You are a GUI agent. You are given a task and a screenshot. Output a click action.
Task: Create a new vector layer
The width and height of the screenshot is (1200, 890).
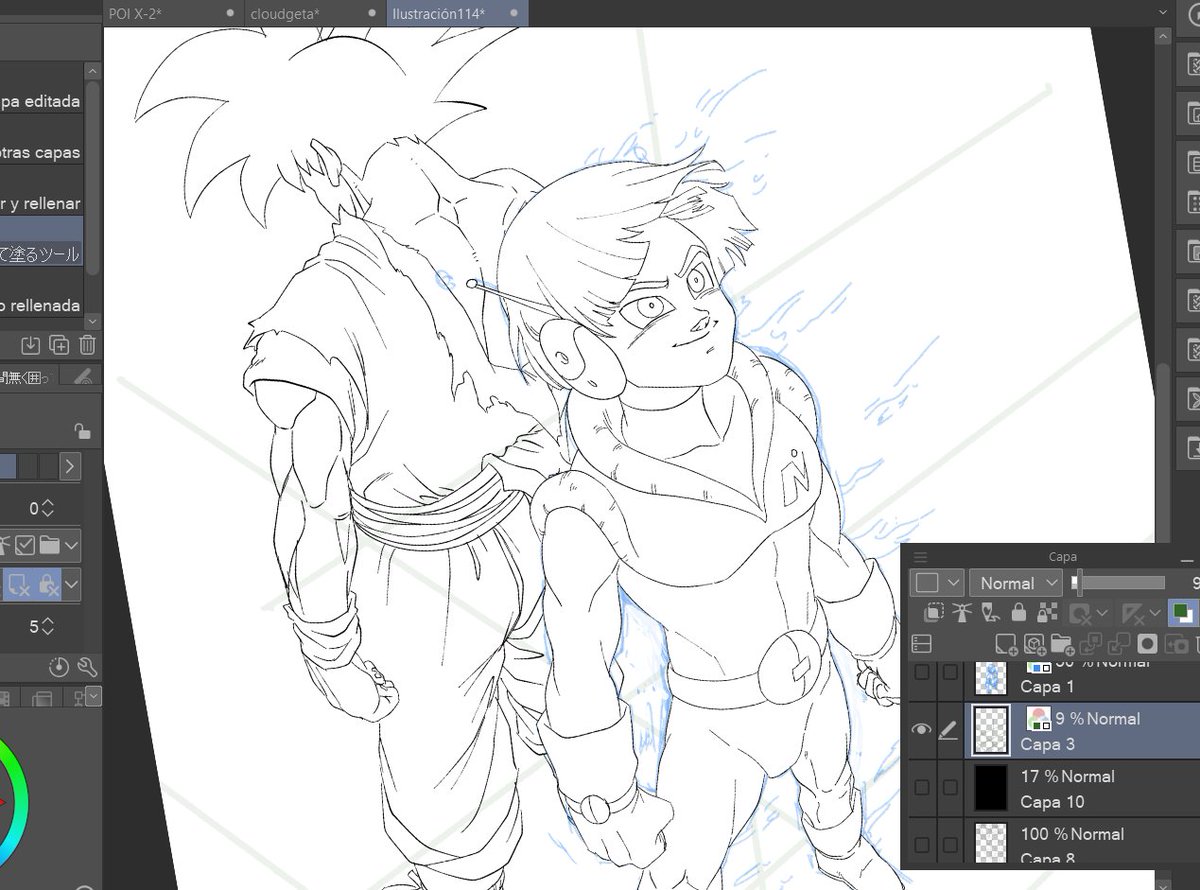pyautogui.click(x=1034, y=645)
